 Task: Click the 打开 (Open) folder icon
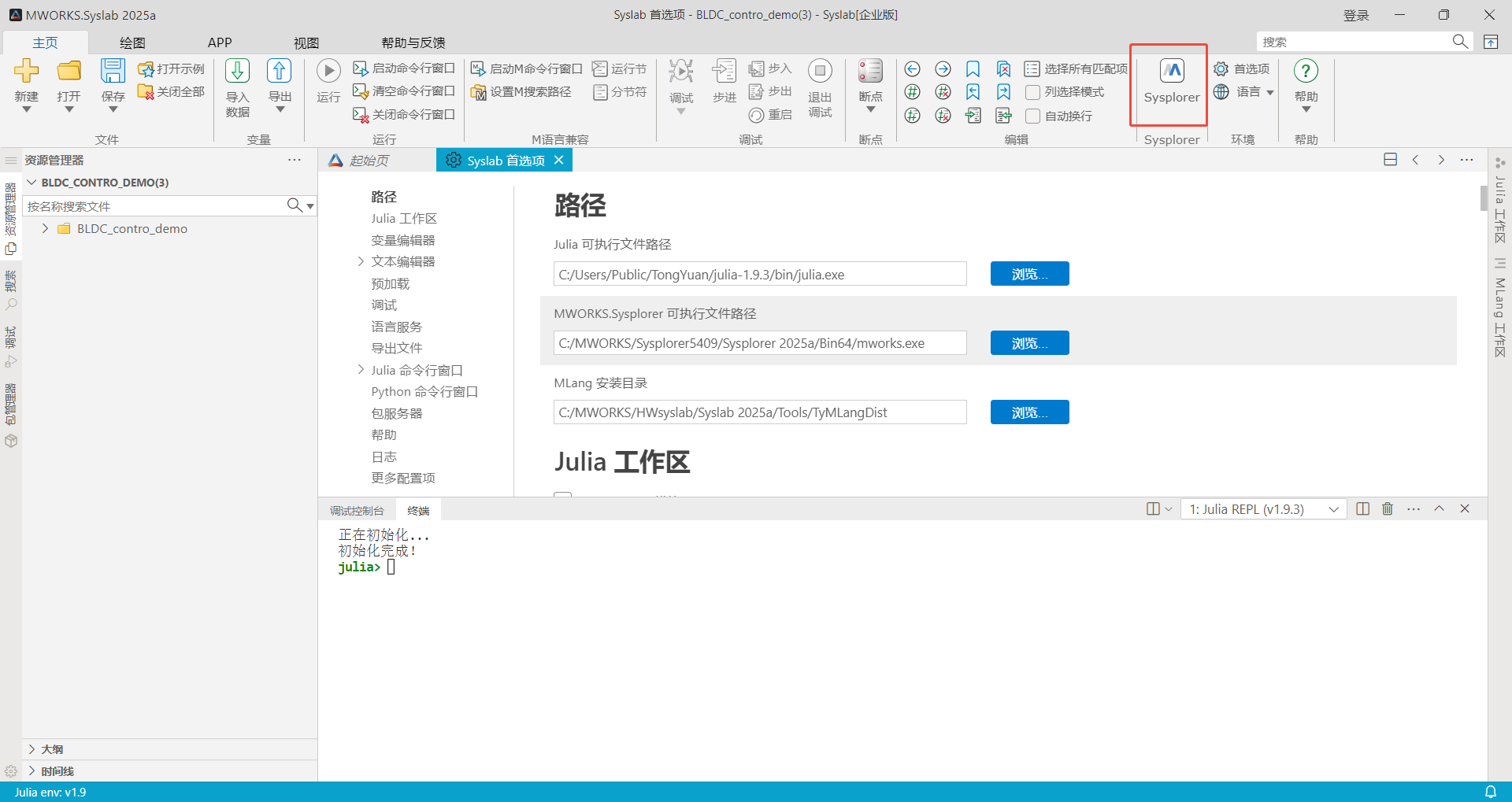(69, 71)
